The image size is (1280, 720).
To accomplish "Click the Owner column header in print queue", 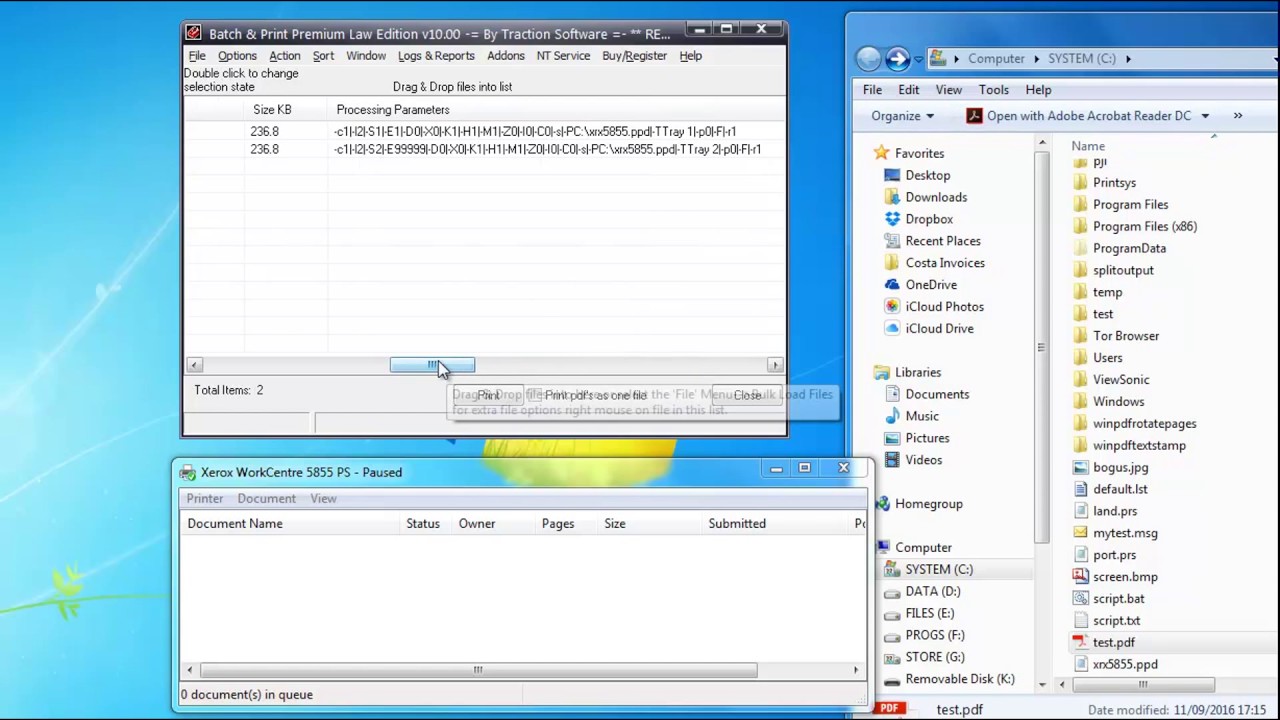I will point(477,524).
